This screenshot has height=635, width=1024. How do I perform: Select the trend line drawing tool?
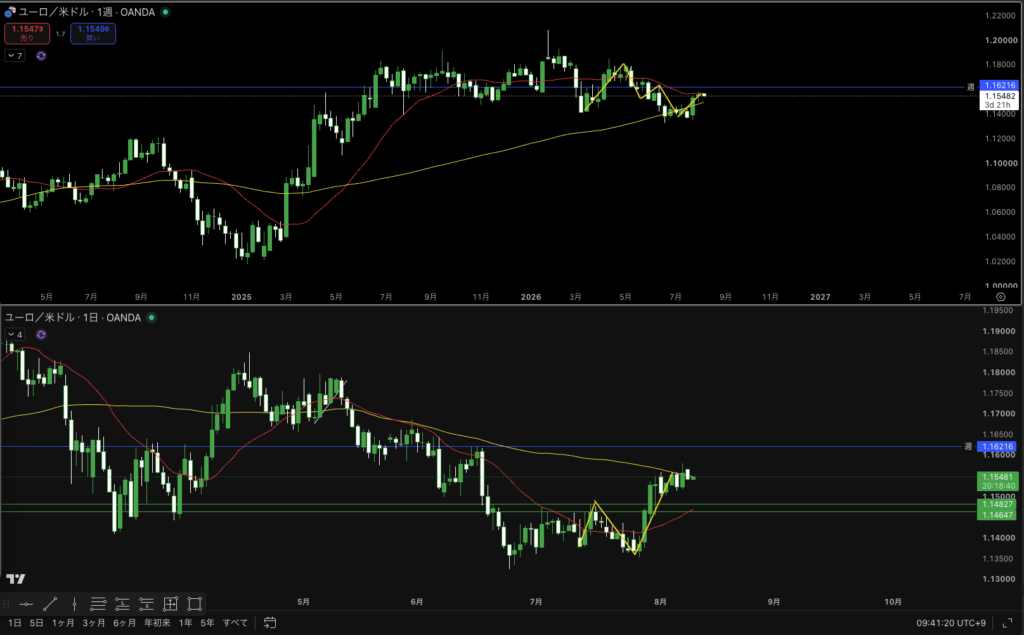pyautogui.click(x=50, y=604)
